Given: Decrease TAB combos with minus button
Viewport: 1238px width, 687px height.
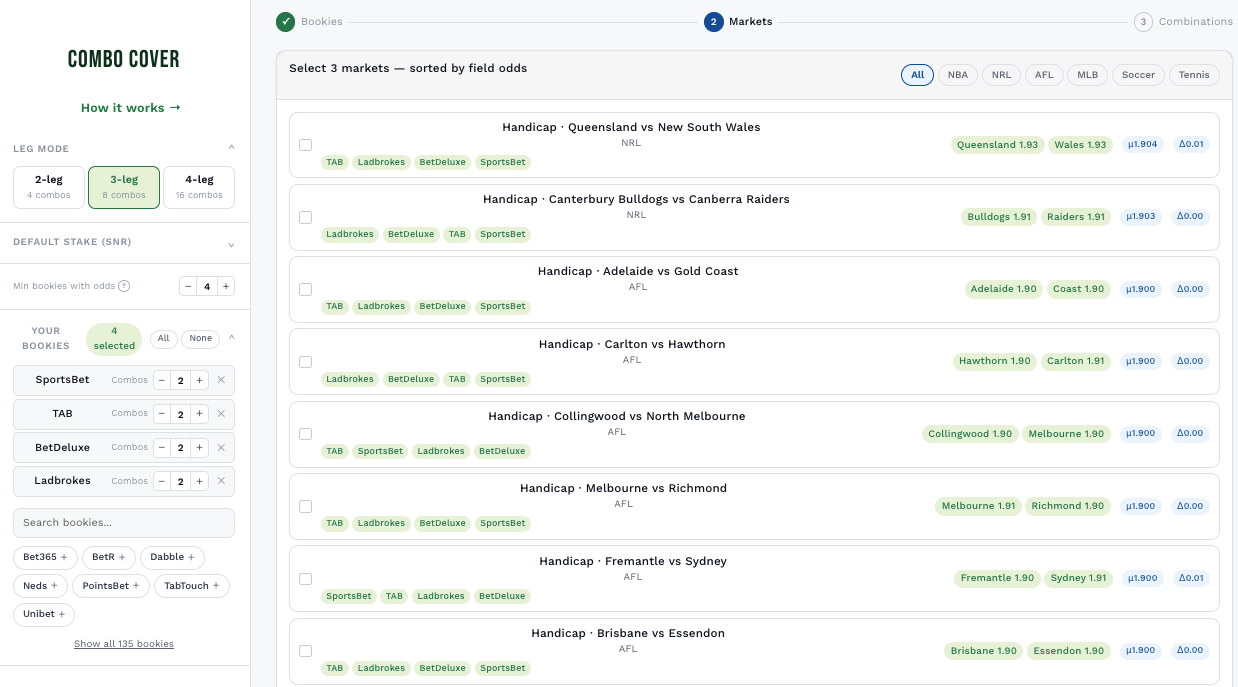Looking at the screenshot, I should (x=162, y=414).
